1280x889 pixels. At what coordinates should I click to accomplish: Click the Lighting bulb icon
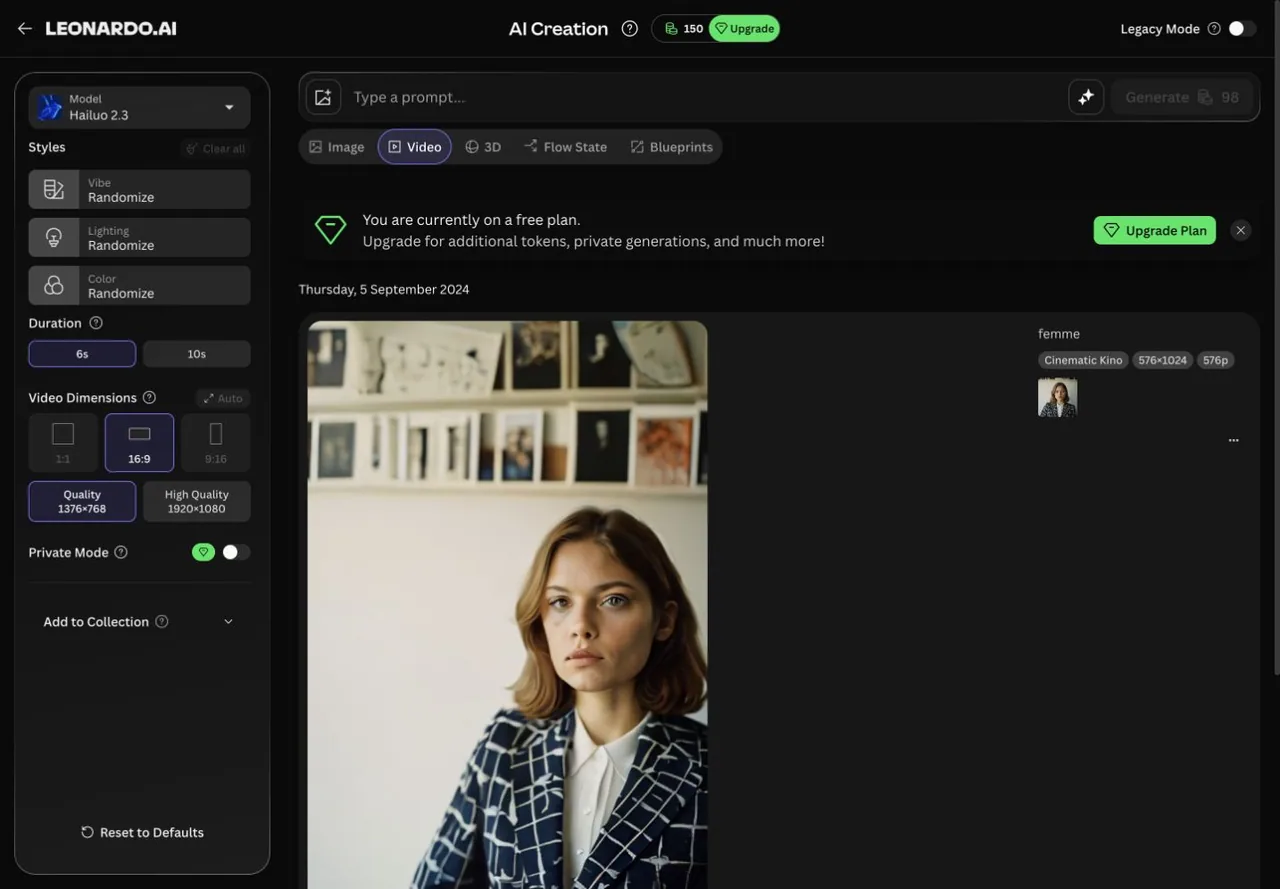(x=54, y=237)
